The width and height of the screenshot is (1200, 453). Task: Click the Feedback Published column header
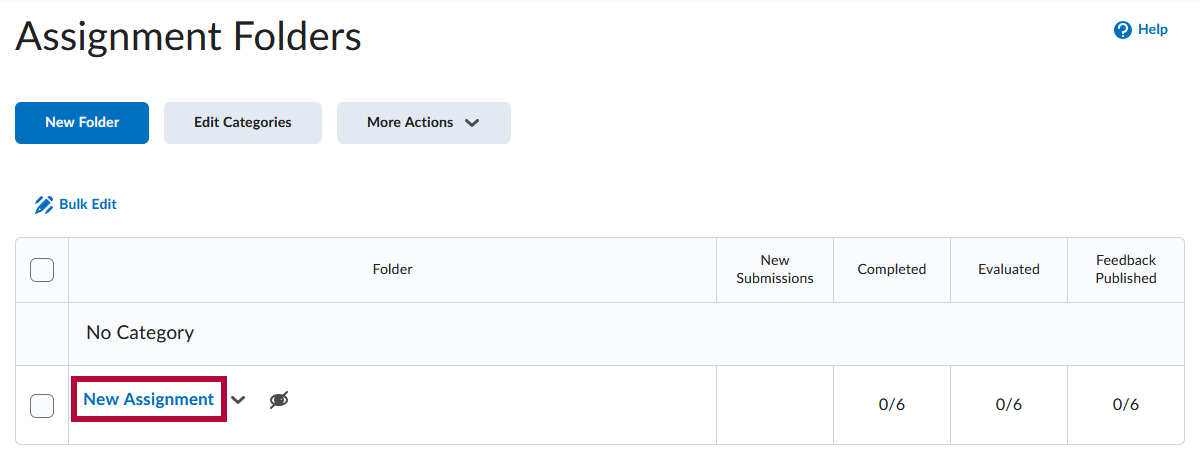coord(1126,269)
